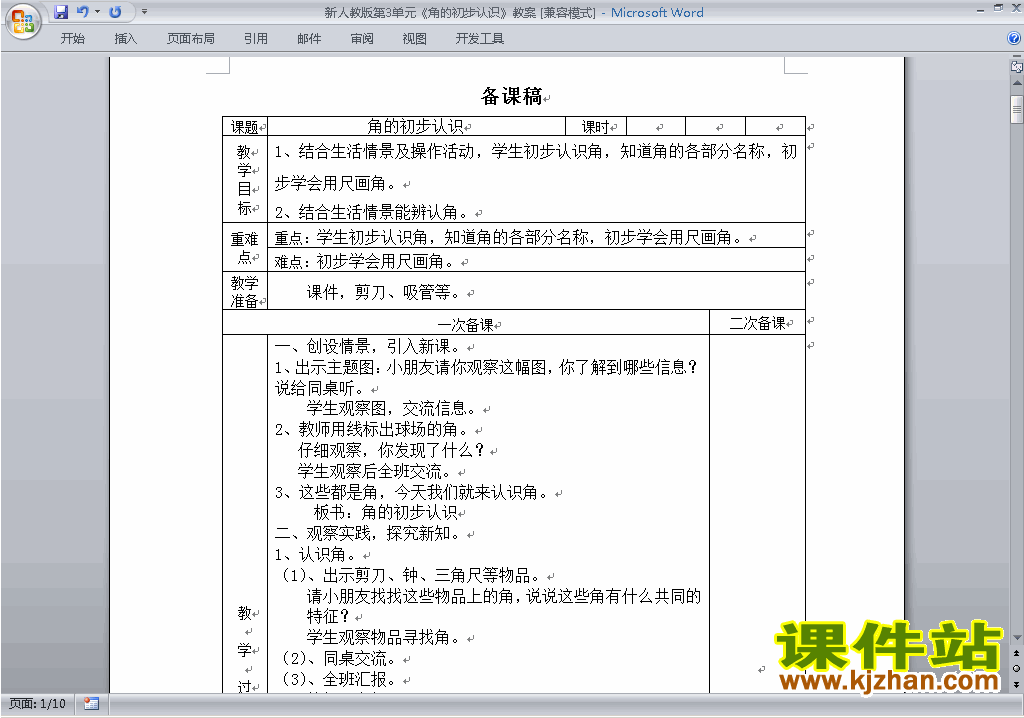1024x718 pixels.
Task: Click the 课题 table cell
Action: click(245, 127)
